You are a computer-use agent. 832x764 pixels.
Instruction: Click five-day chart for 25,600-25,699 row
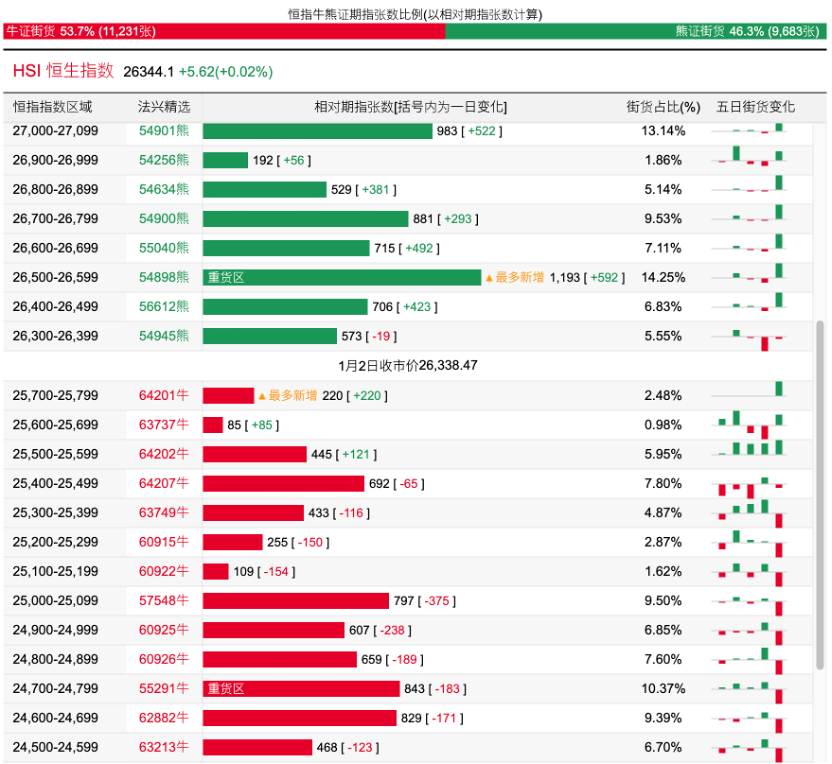point(753,425)
